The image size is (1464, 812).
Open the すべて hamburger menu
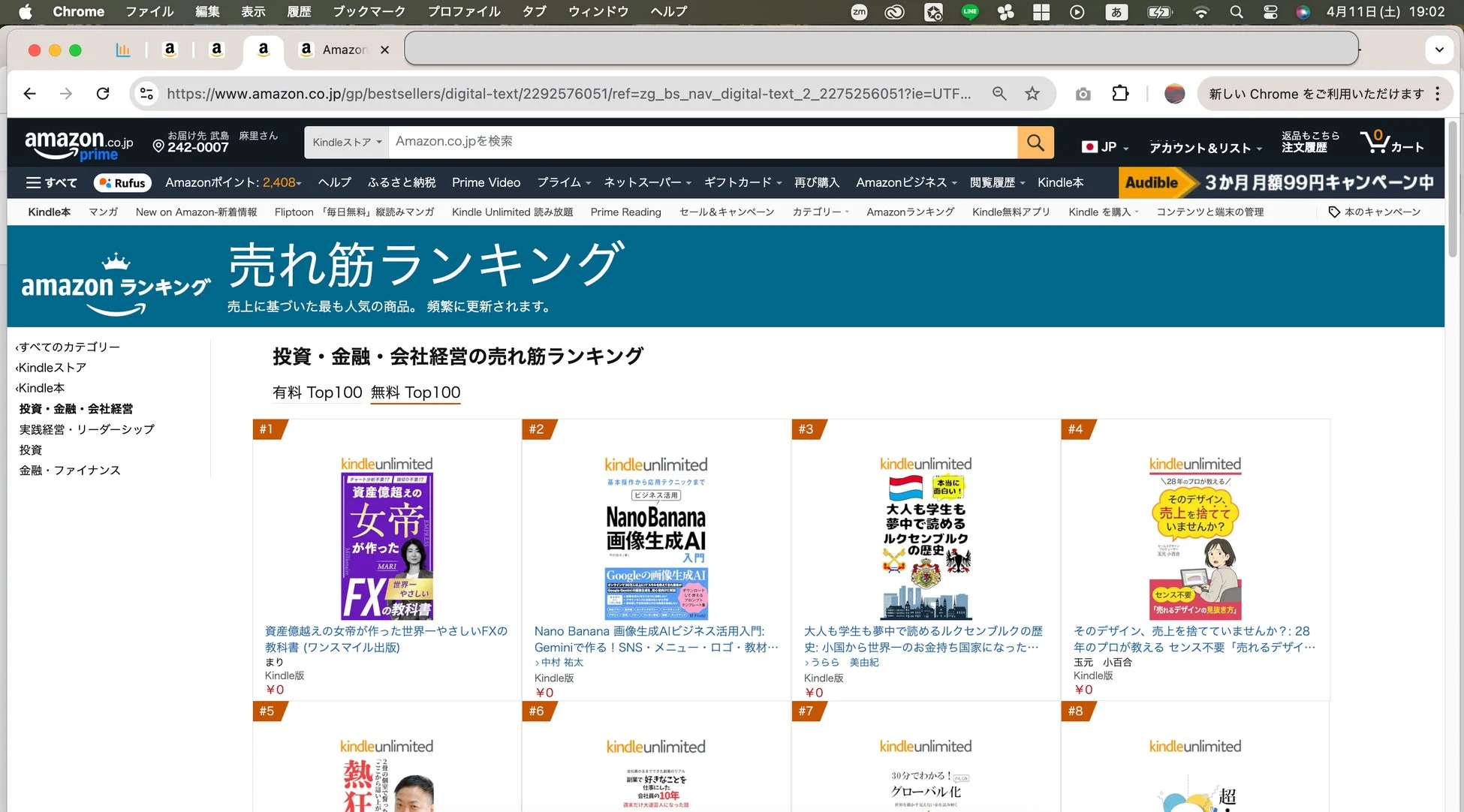(x=51, y=182)
